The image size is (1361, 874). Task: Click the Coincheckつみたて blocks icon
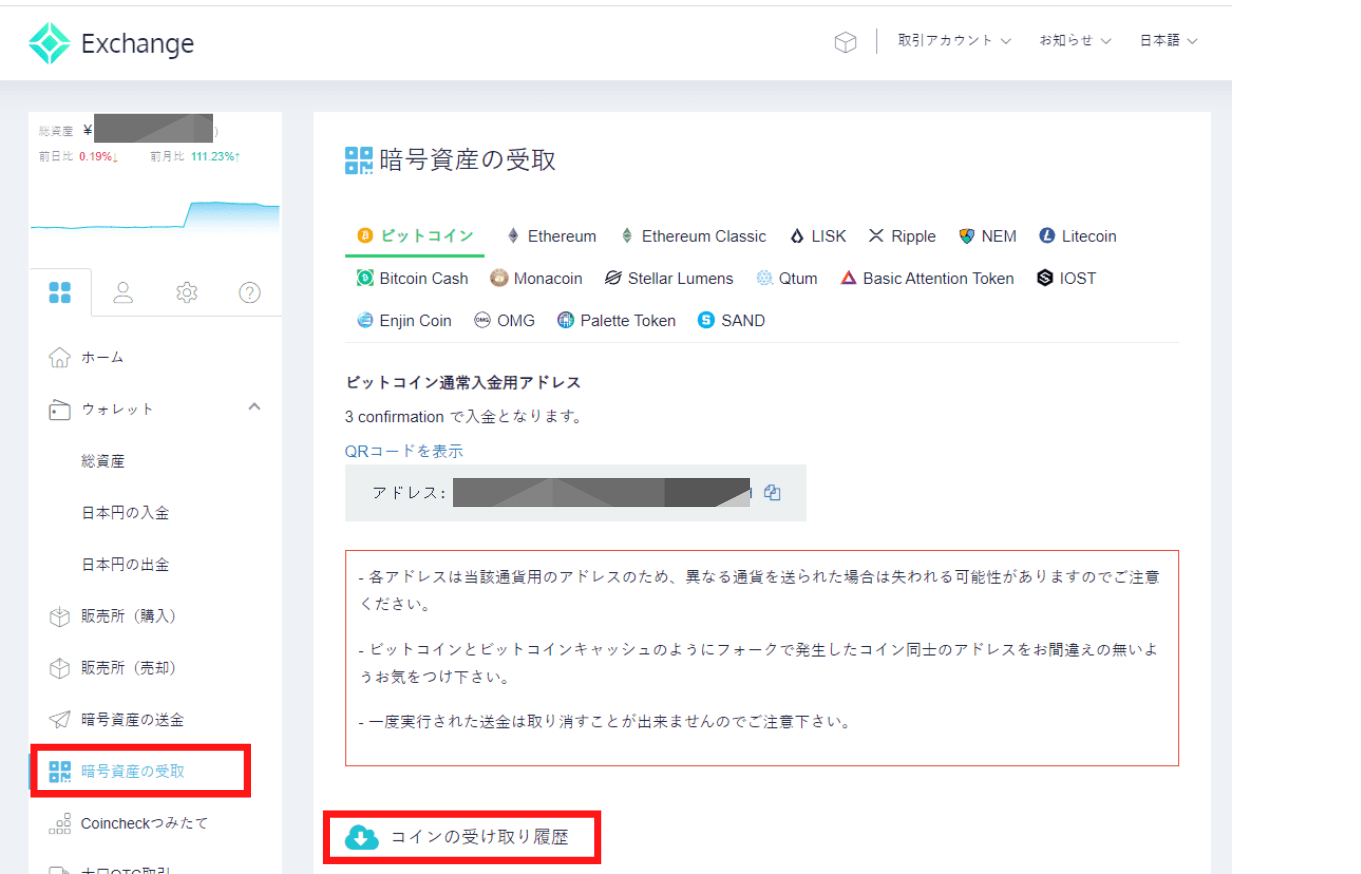point(60,823)
